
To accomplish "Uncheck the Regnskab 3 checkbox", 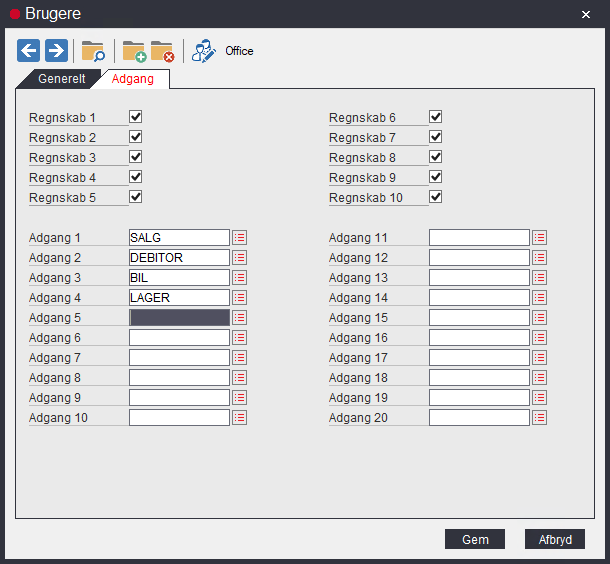I will click(x=135, y=157).
